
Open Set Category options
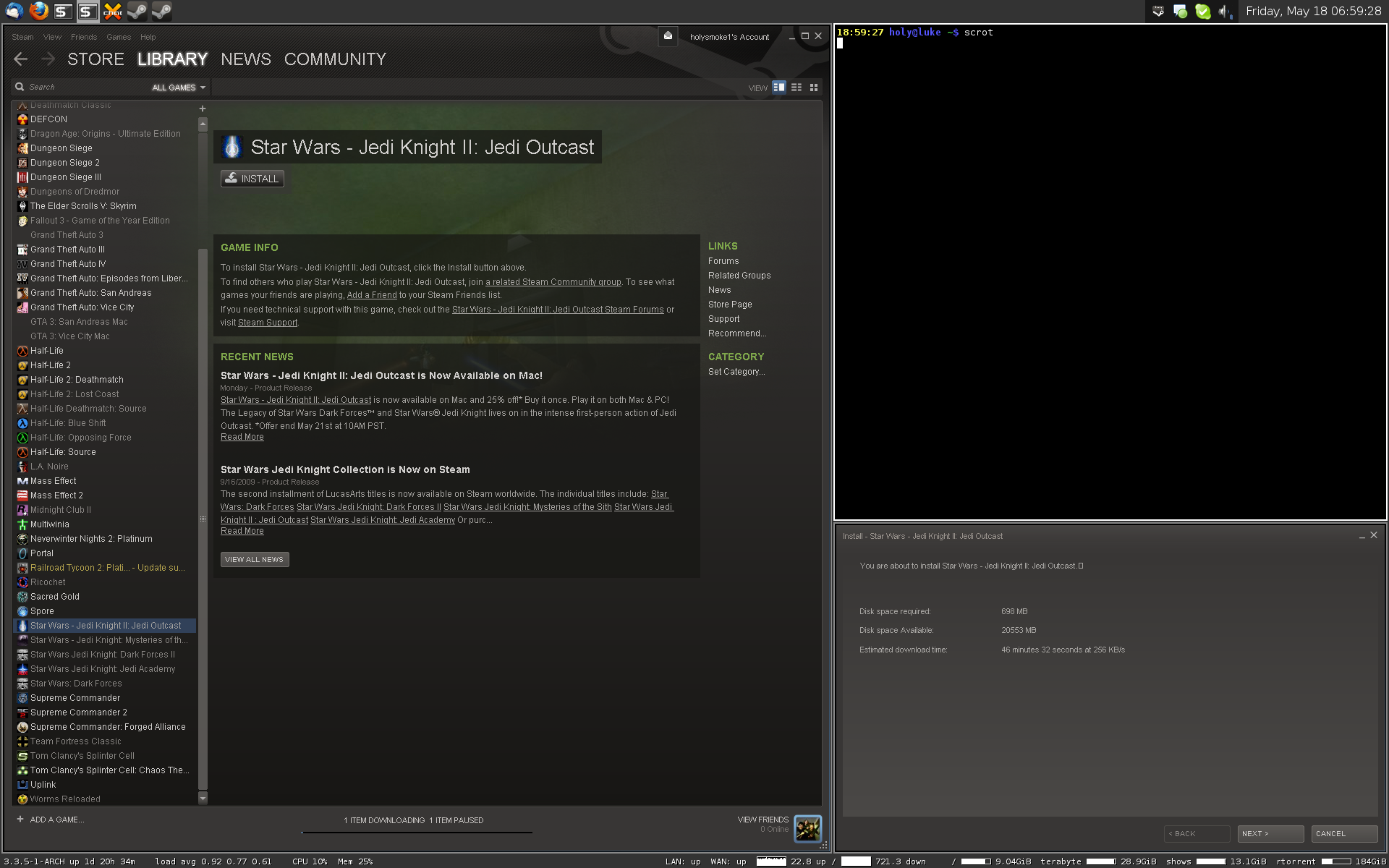click(736, 372)
